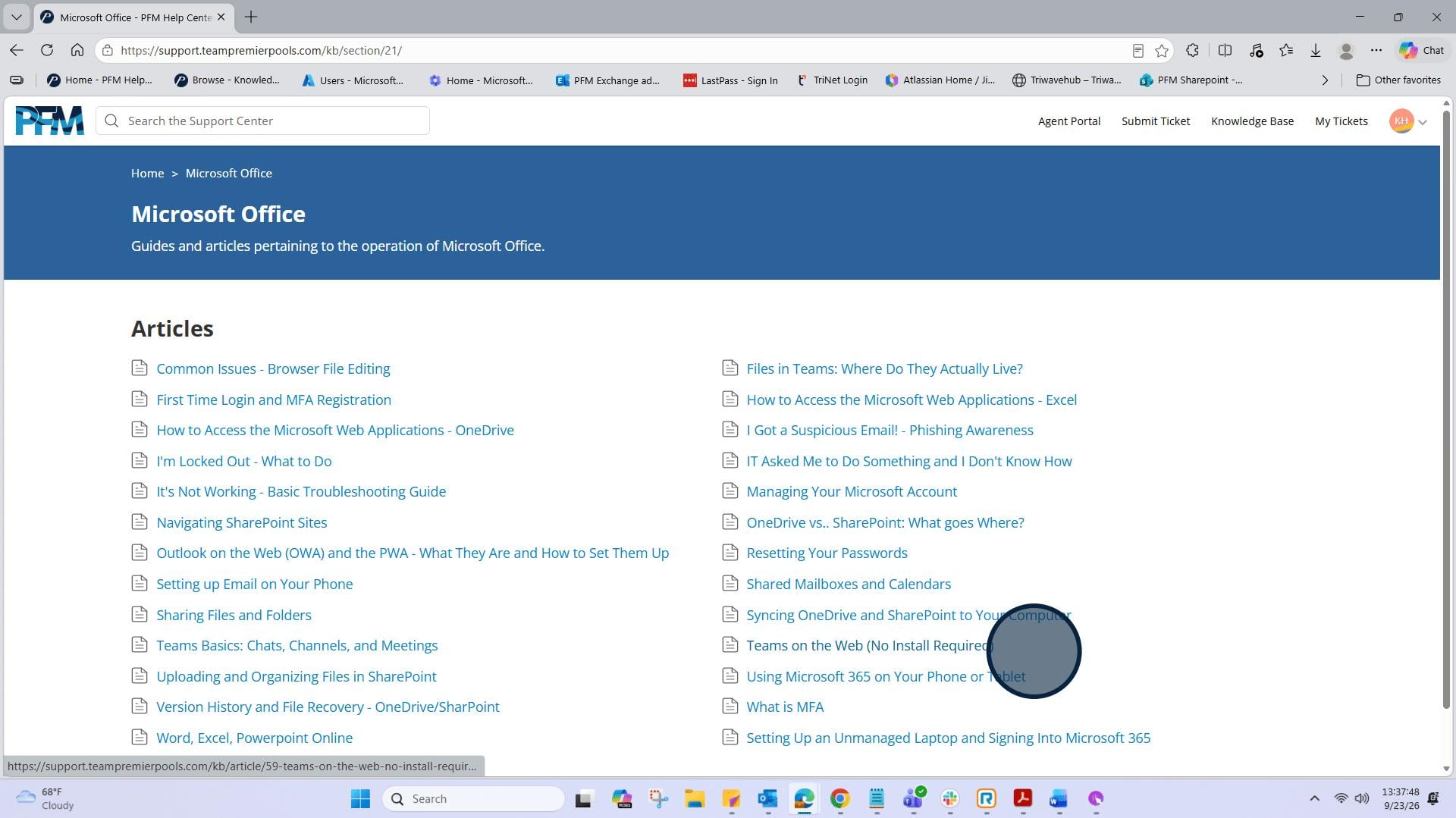The width and height of the screenshot is (1456, 818).
Task: Open Resetting Your Passwords article
Action: [827, 553]
